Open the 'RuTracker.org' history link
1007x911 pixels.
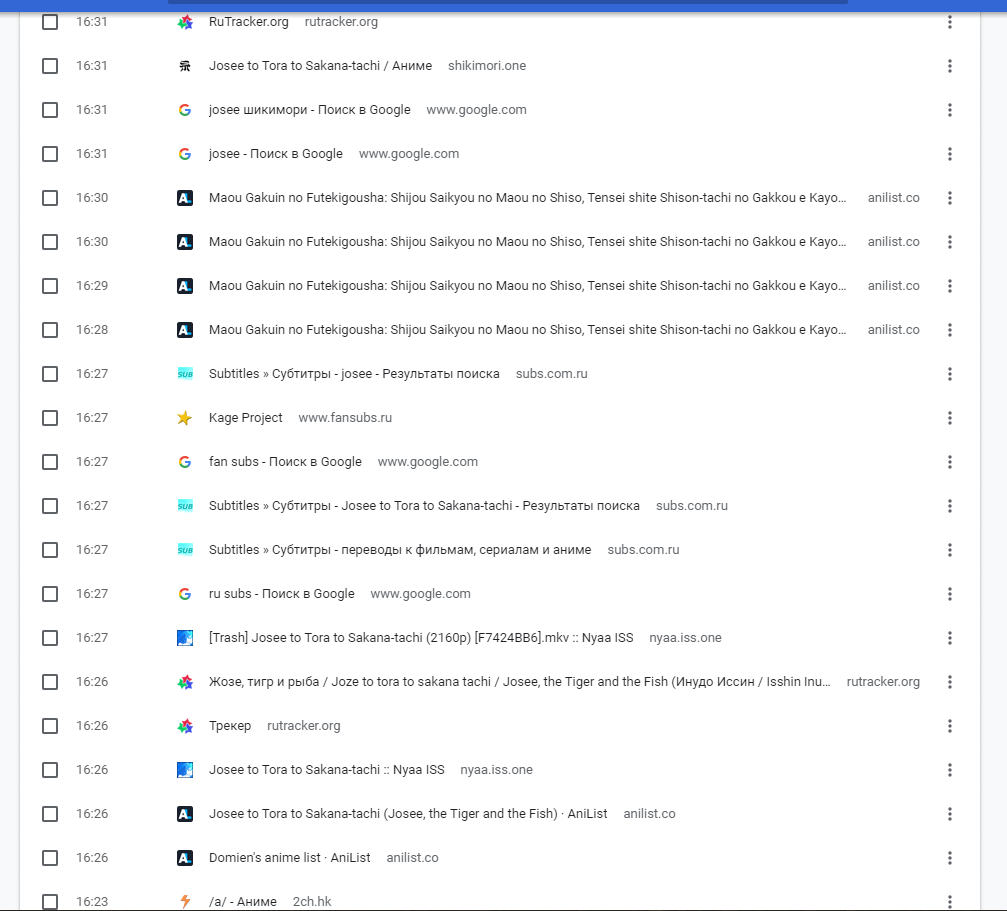249,22
